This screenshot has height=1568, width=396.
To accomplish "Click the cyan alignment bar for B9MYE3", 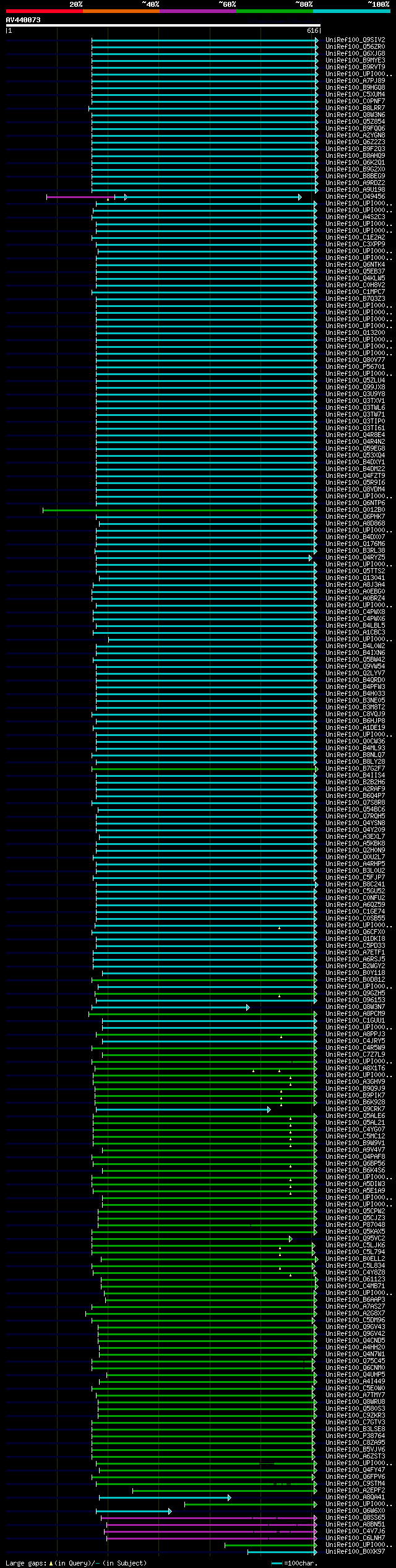I will [x=204, y=61].
